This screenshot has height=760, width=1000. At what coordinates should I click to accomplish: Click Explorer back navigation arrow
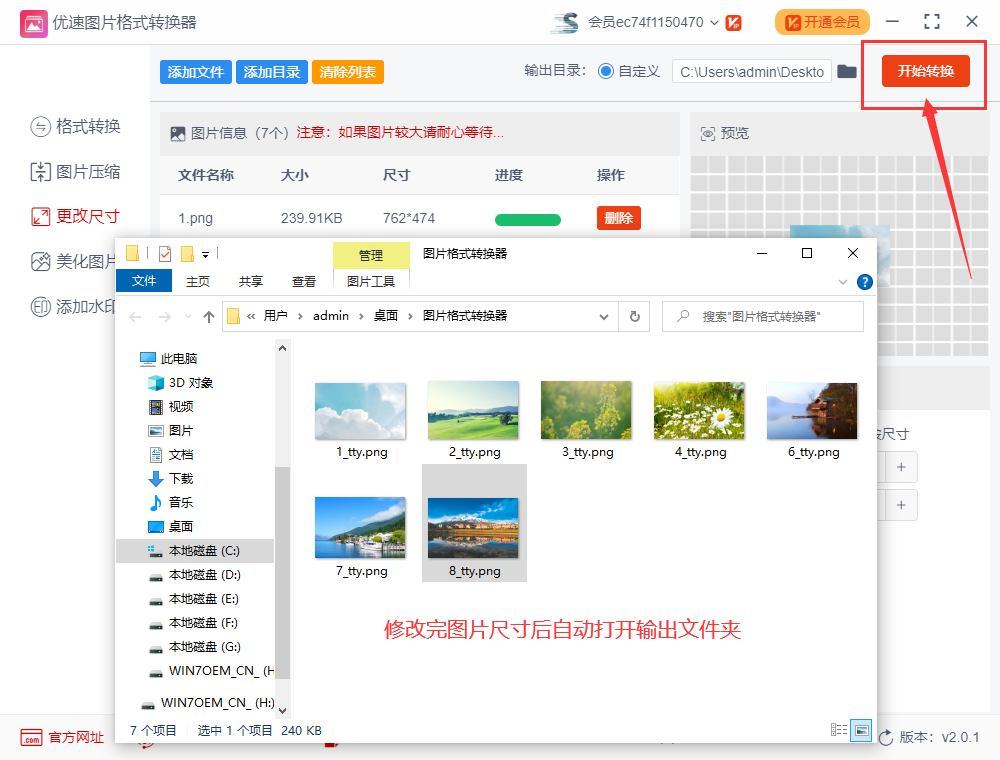[135, 316]
